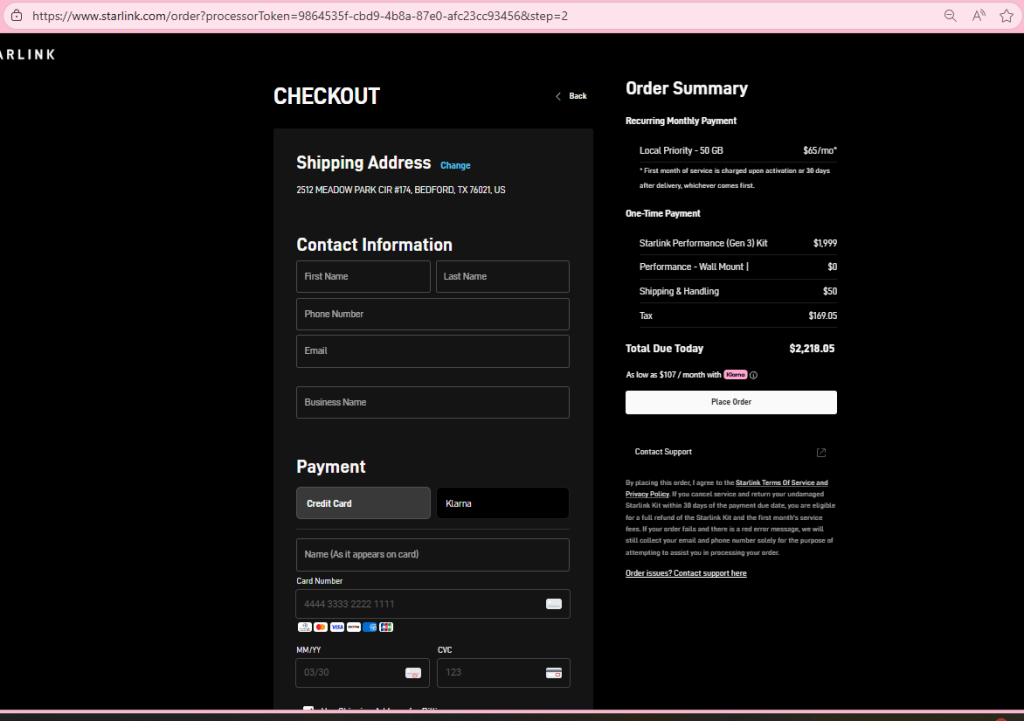The width and height of the screenshot is (1024, 721).
Task: Switch to the Klarna payment tab
Action: [x=503, y=503]
